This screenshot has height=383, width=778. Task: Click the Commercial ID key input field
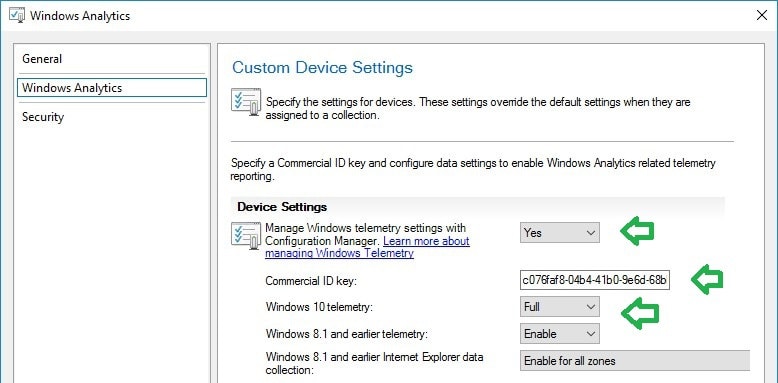coord(595,280)
